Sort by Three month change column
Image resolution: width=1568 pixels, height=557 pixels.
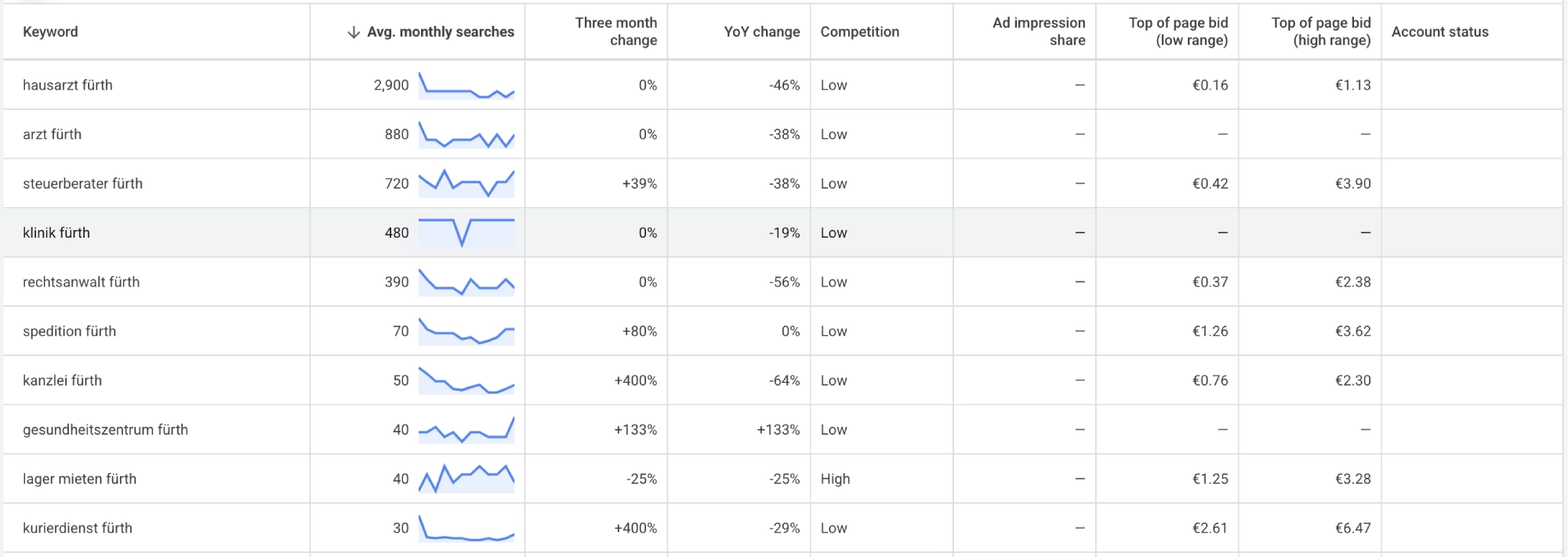(x=616, y=31)
